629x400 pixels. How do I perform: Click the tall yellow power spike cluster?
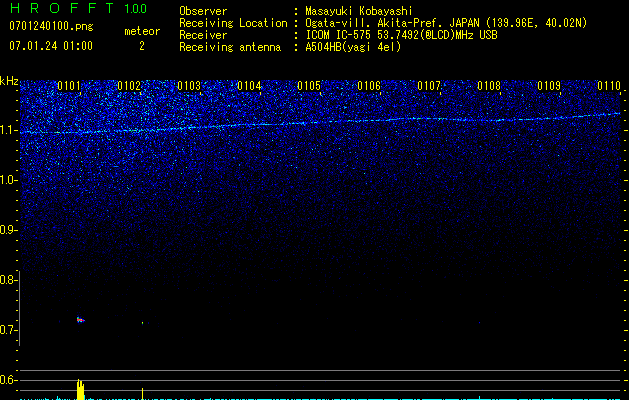click(x=81, y=389)
